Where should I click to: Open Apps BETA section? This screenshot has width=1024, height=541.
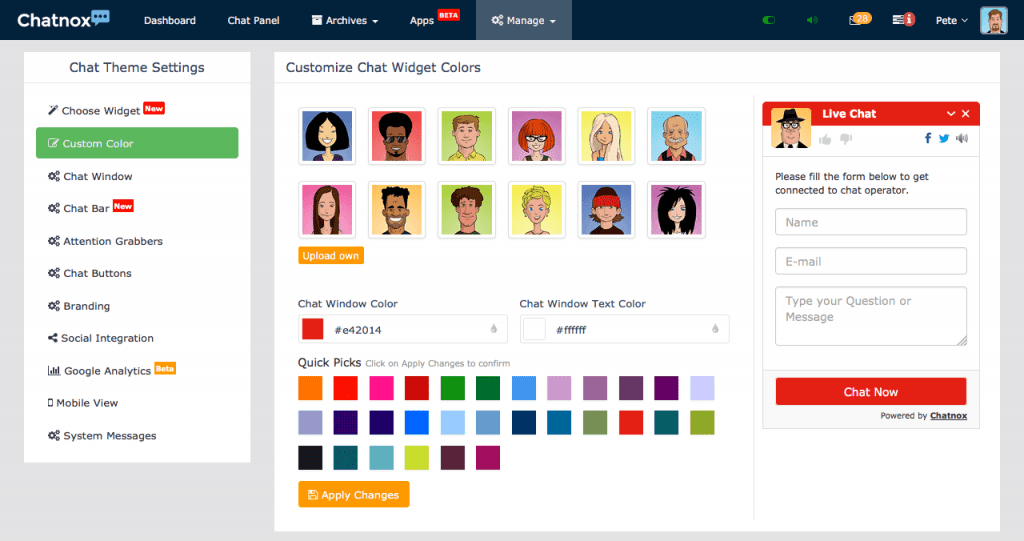click(x=434, y=18)
